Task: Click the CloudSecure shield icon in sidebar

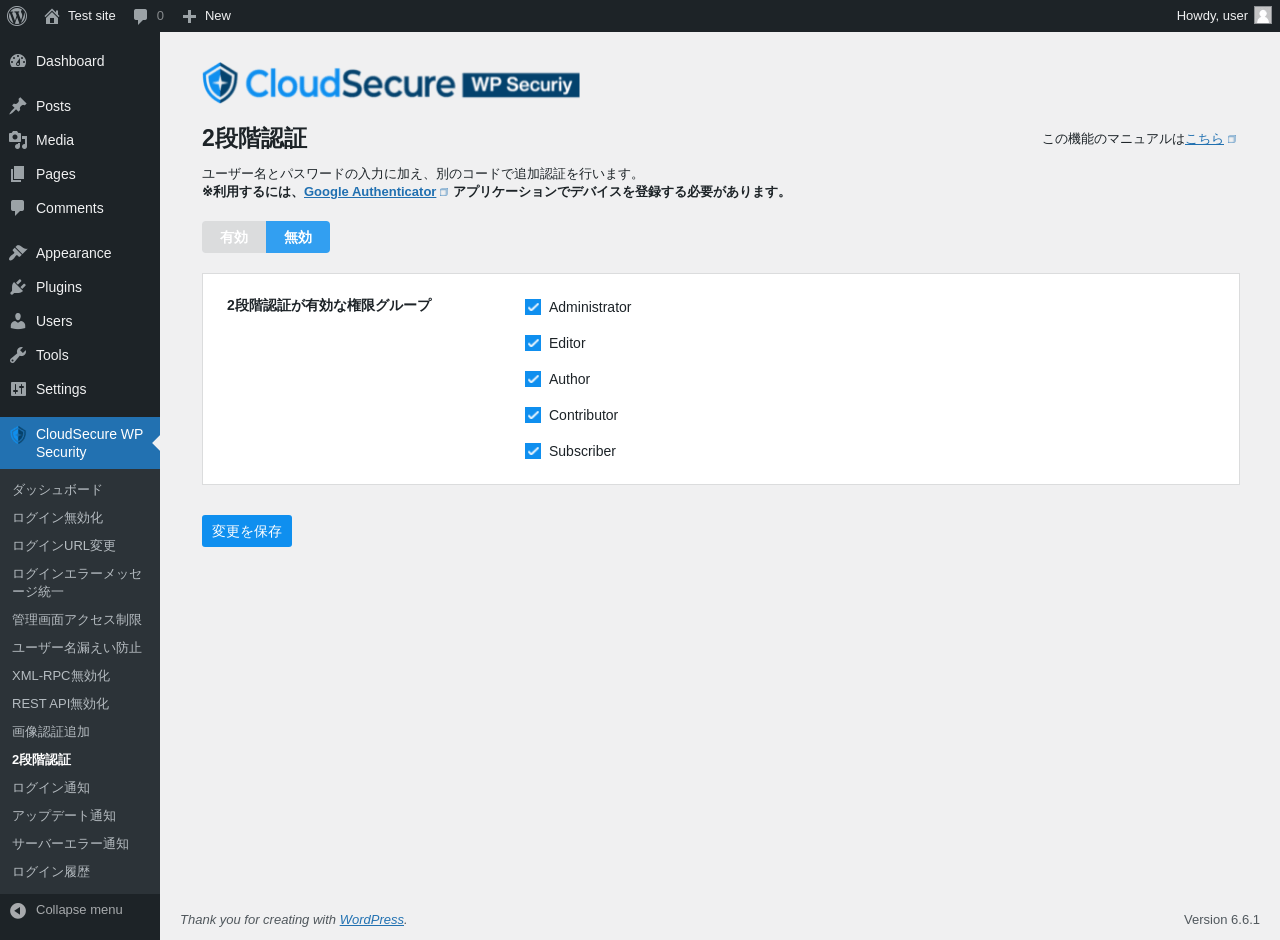Action: 18,435
